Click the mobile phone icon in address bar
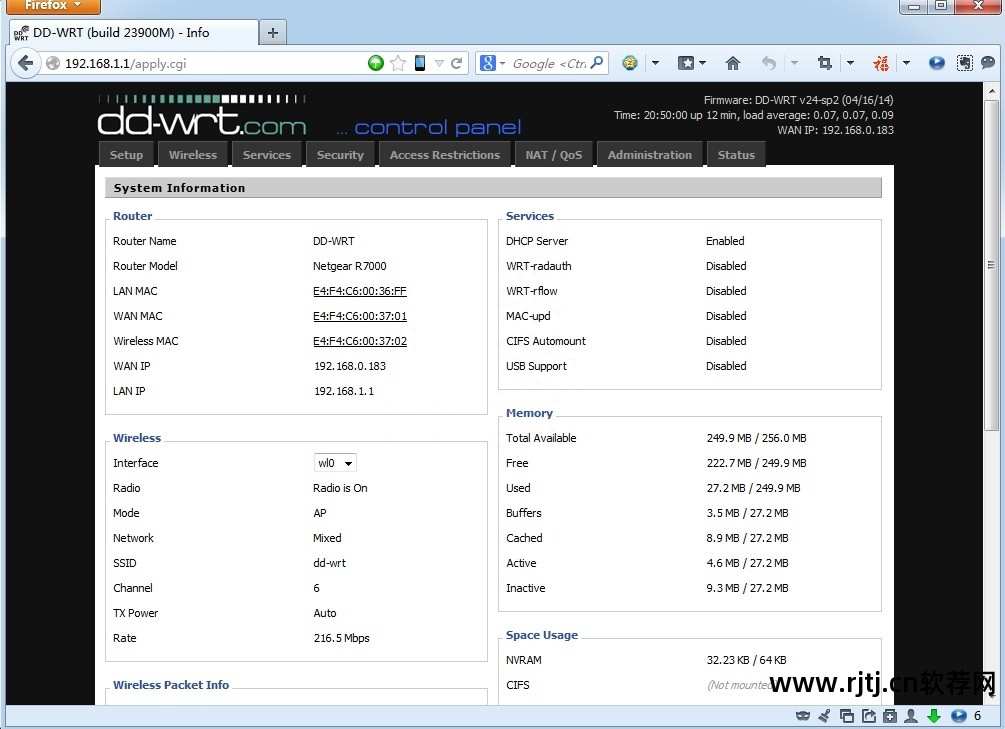This screenshot has height=729, width=1005. click(x=420, y=63)
